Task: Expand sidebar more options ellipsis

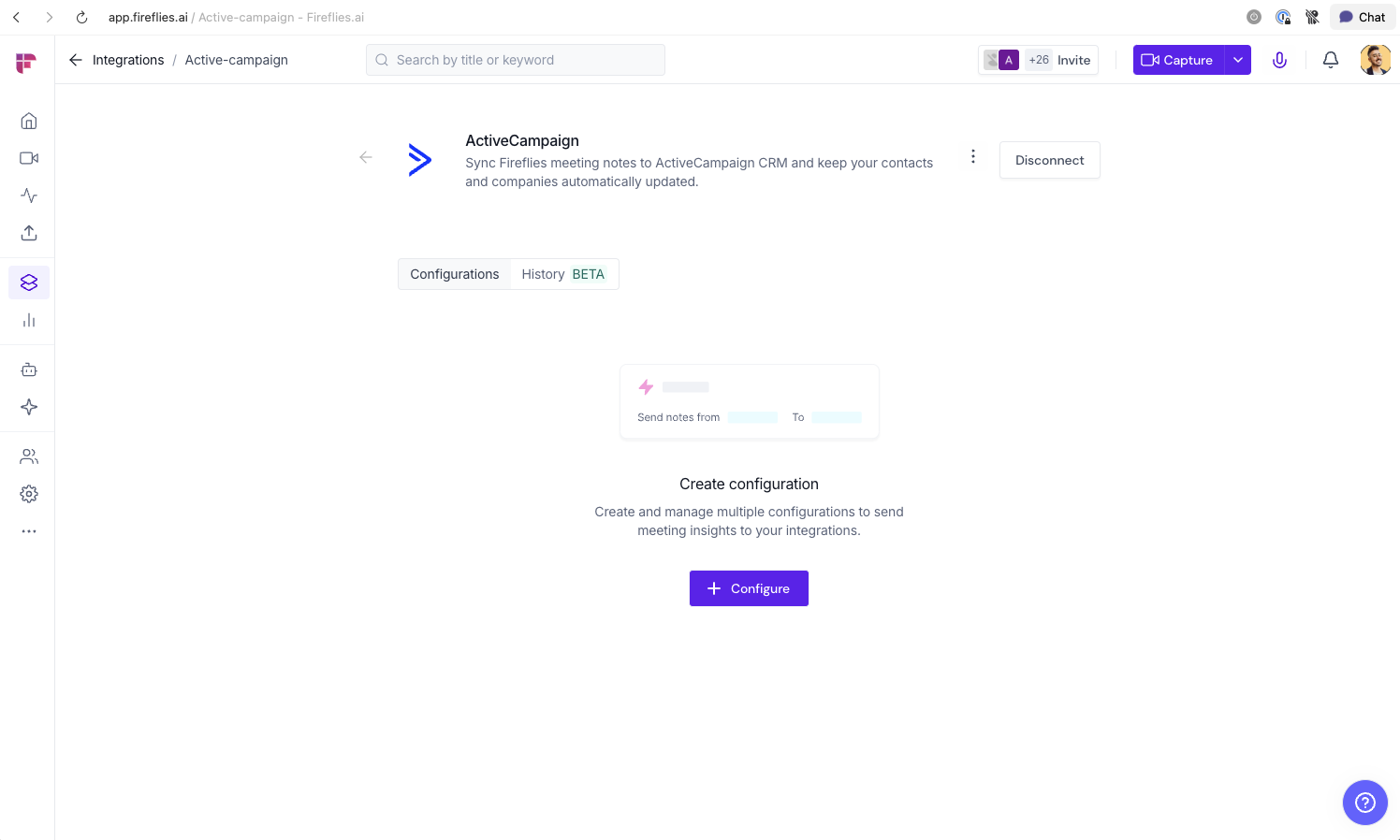Action: point(29,531)
